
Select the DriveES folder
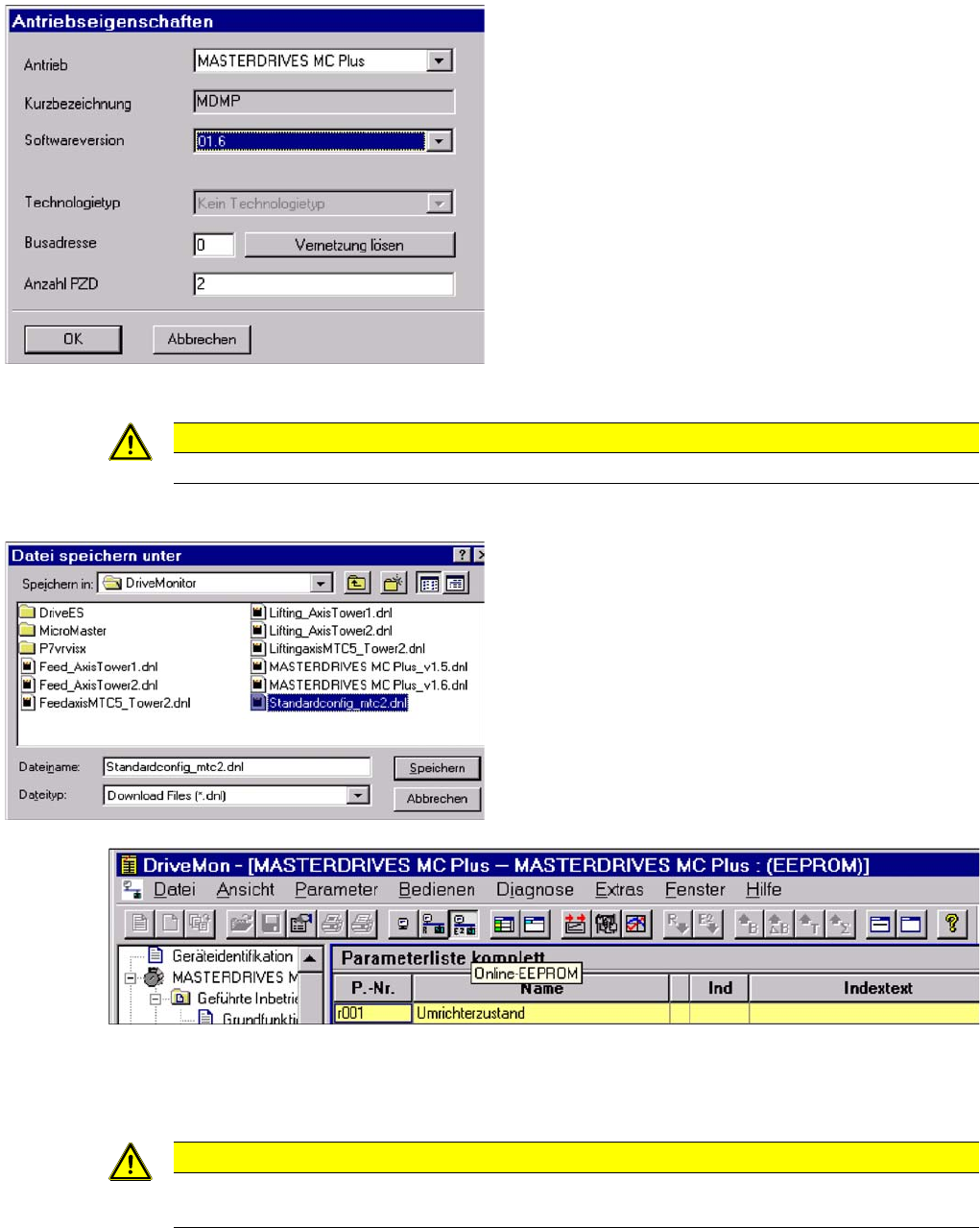tap(52, 613)
